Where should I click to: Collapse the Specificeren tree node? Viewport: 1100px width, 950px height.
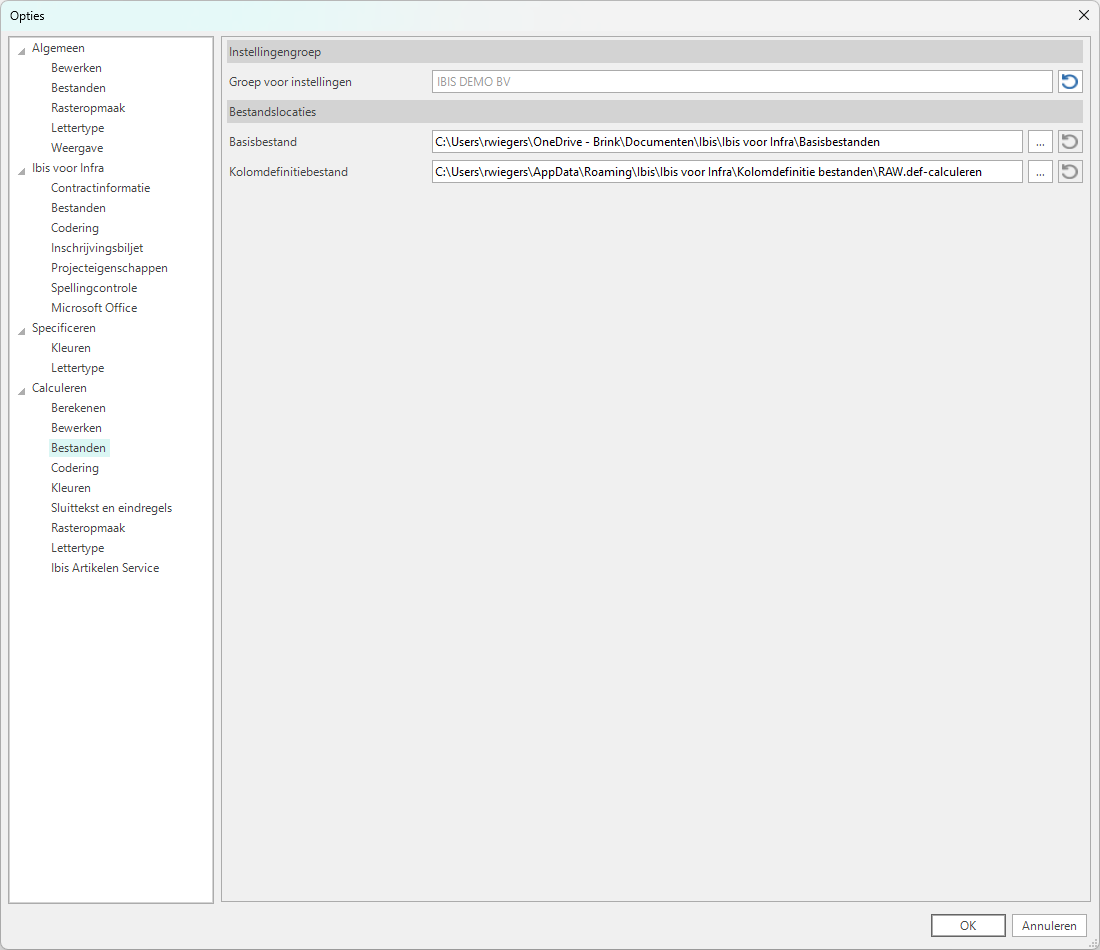22,329
